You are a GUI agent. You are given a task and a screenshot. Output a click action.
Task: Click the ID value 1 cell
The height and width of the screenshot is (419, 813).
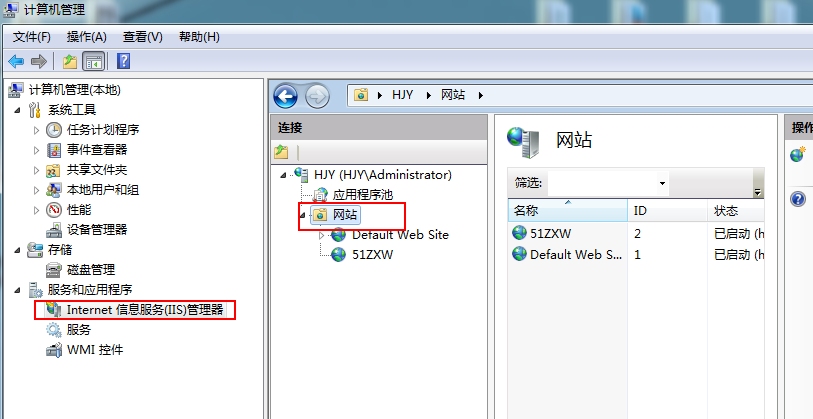click(x=637, y=255)
